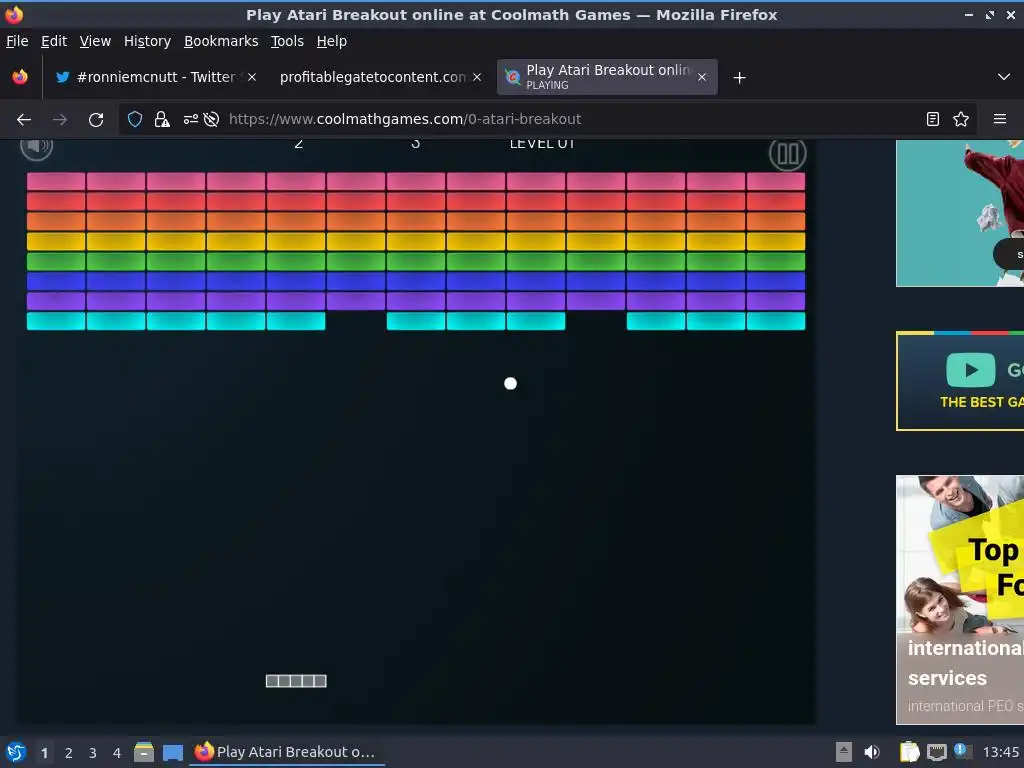1024x768 pixels.
Task: Expand the list all tabs chevron
Action: pyautogui.click(x=1004, y=77)
